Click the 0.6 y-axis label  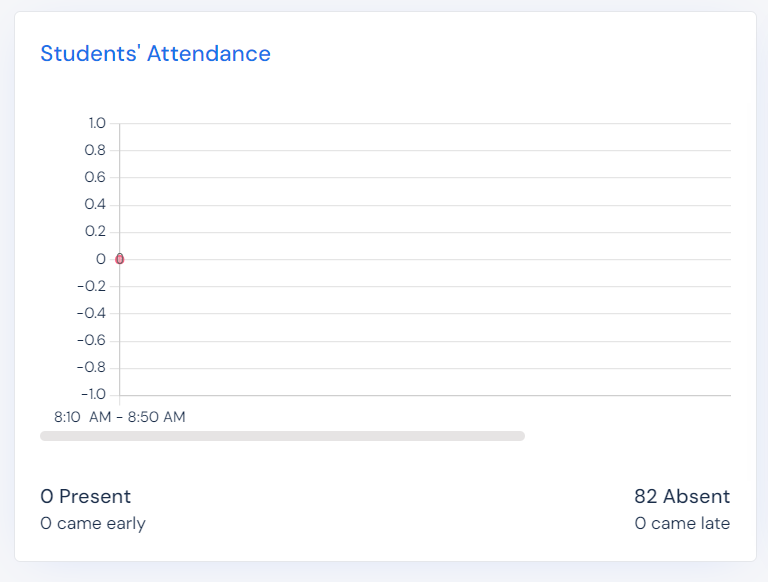coord(95,177)
